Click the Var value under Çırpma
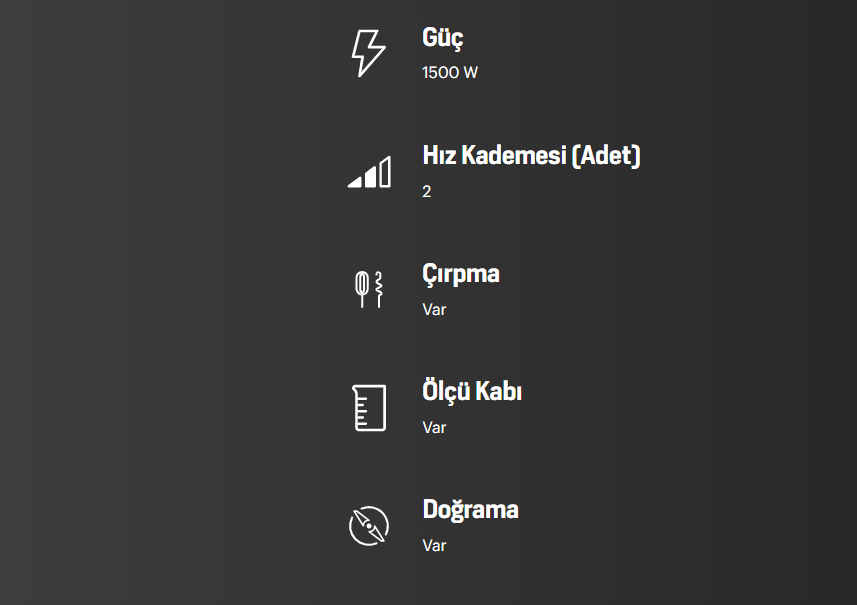 (434, 309)
